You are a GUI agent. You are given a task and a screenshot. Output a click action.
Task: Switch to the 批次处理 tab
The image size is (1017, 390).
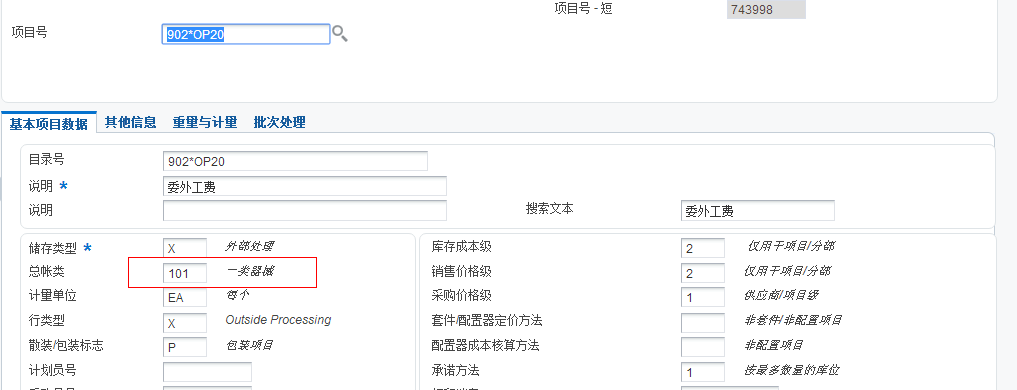pos(280,122)
